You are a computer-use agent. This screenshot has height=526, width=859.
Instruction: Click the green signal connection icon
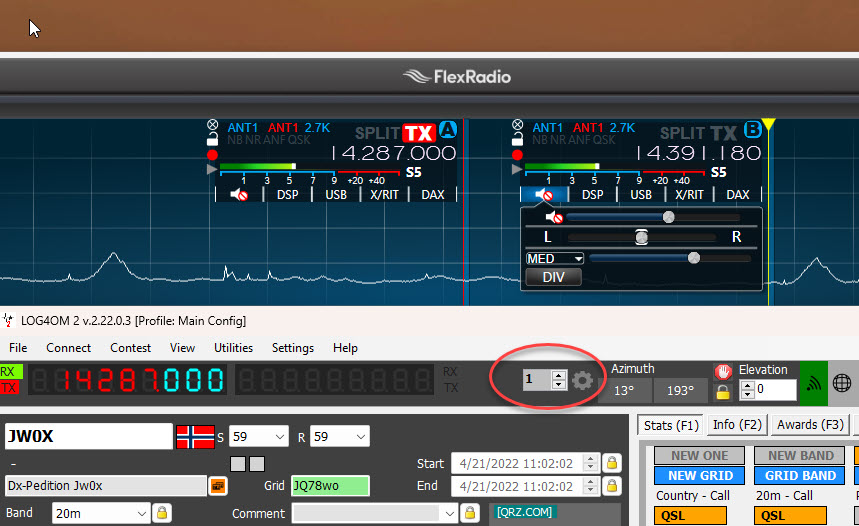(814, 384)
